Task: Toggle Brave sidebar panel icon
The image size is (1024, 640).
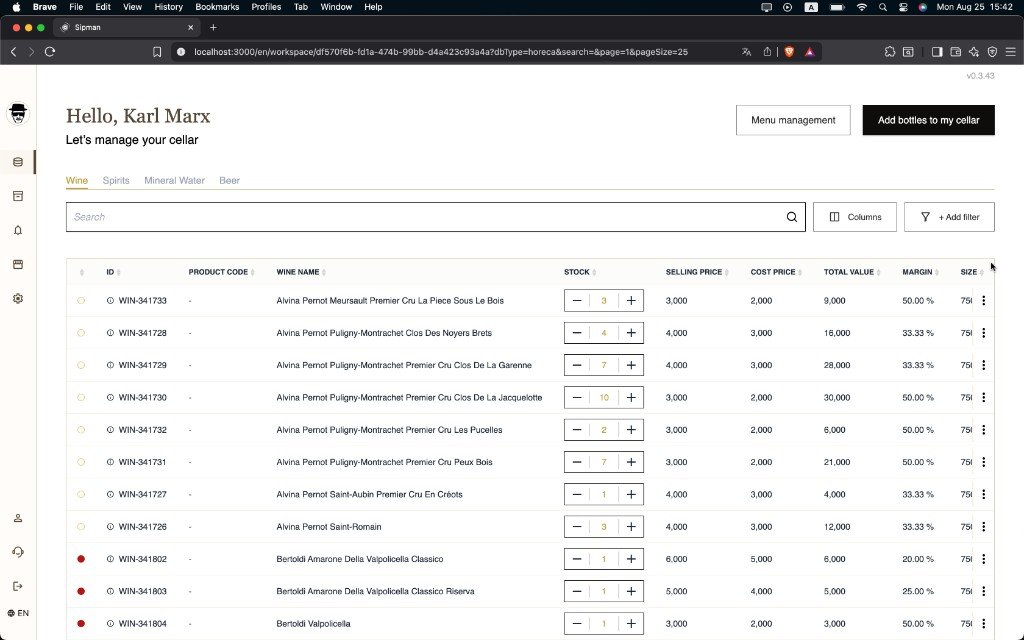Action: tap(936, 52)
